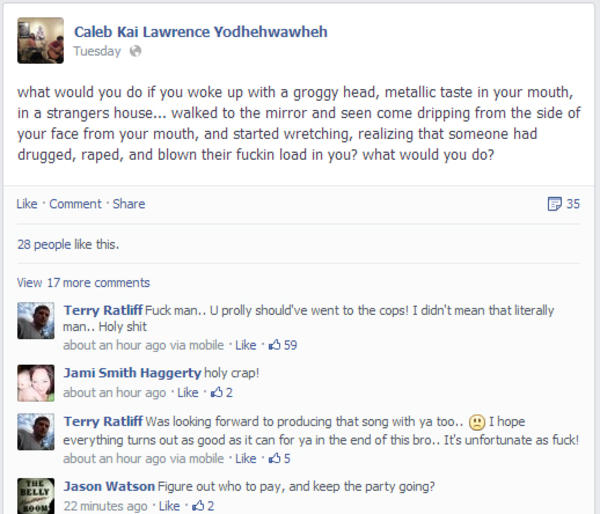Expand View 17 more comments
The width and height of the screenshot is (600, 514).
click(83, 282)
